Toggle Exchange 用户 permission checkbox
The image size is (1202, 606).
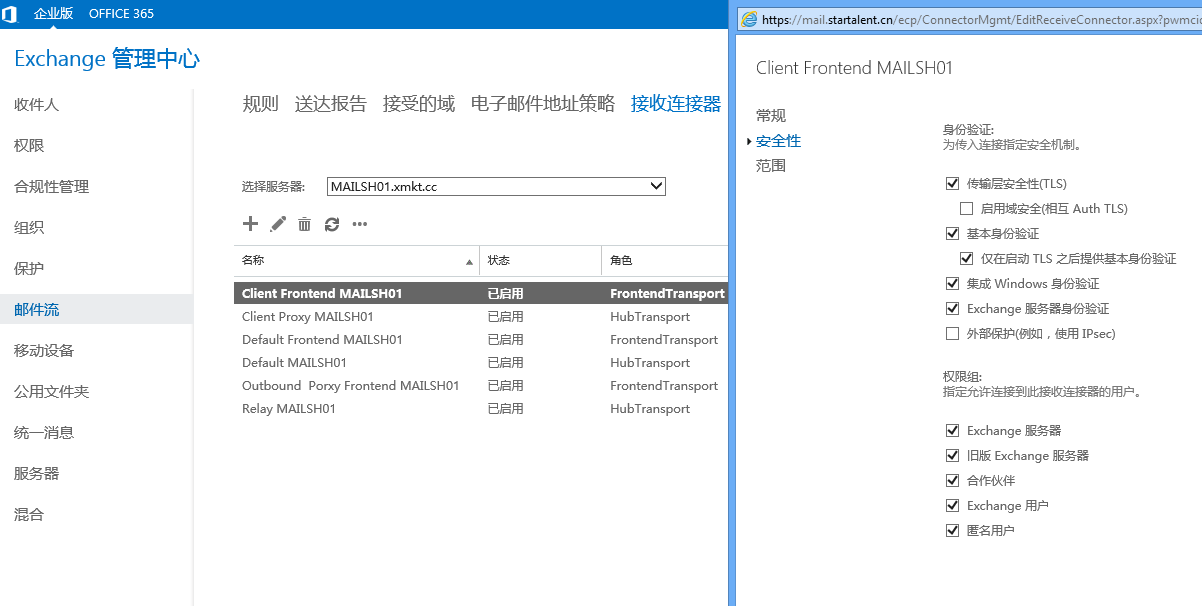(952, 506)
